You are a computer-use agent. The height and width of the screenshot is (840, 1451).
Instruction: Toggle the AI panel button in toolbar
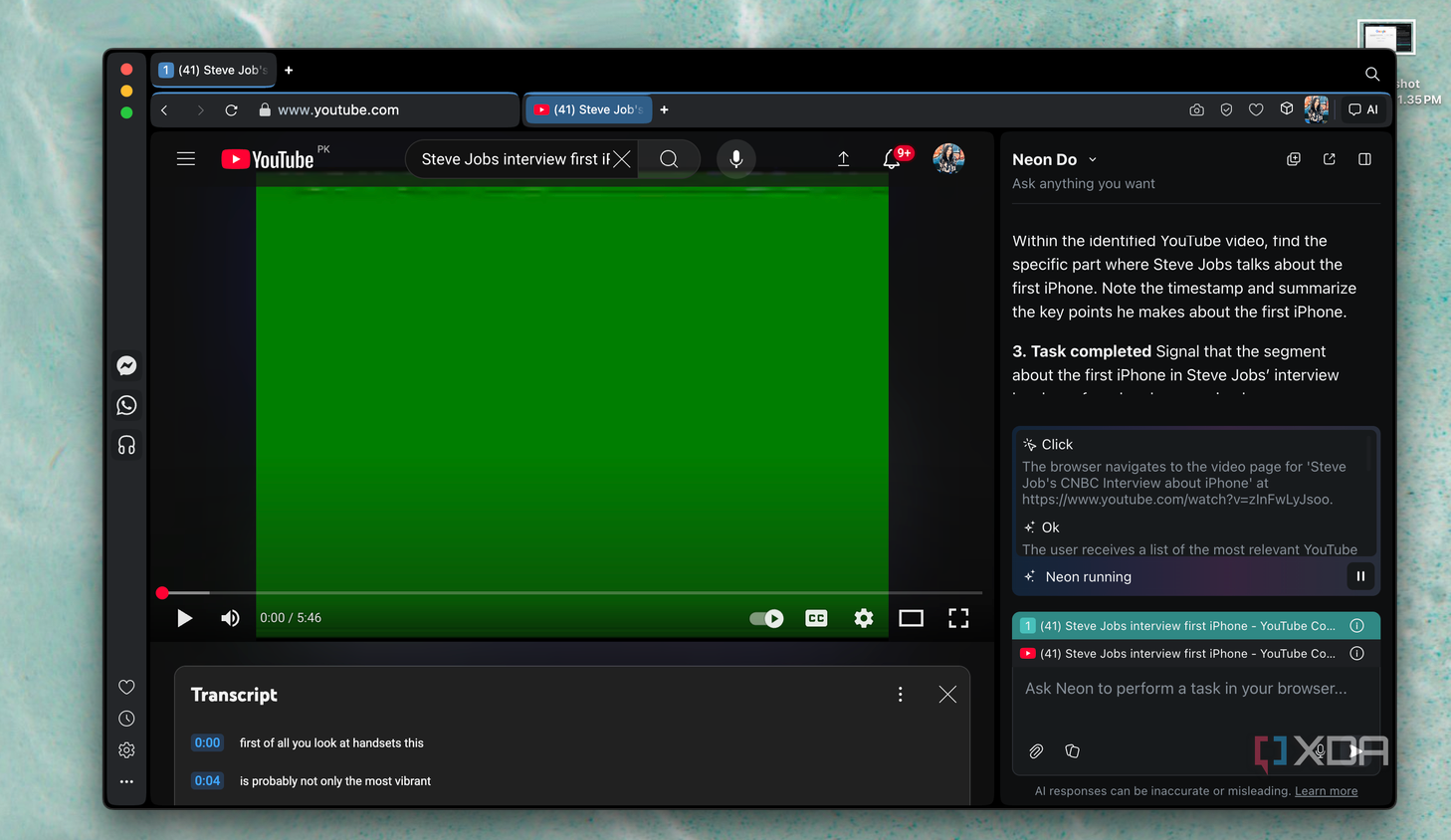pos(1363,109)
